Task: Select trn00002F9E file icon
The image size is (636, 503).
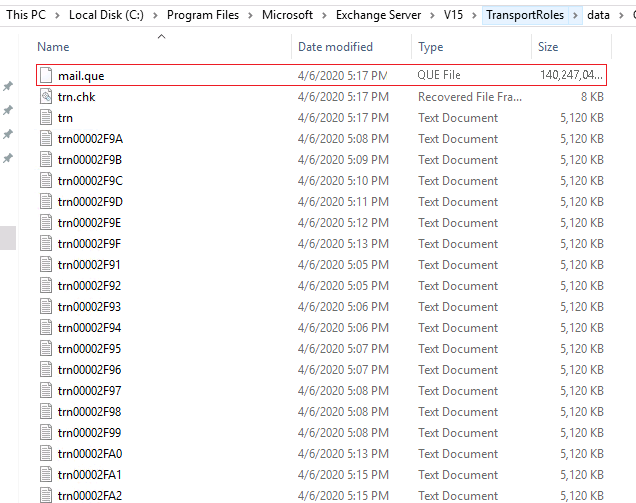Action: coord(46,223)
